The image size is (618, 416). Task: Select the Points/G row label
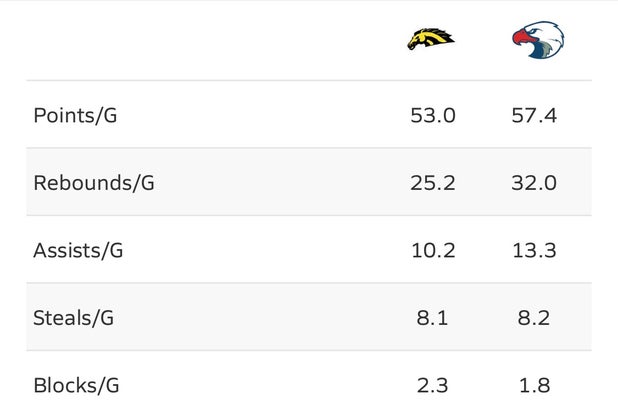75,116
